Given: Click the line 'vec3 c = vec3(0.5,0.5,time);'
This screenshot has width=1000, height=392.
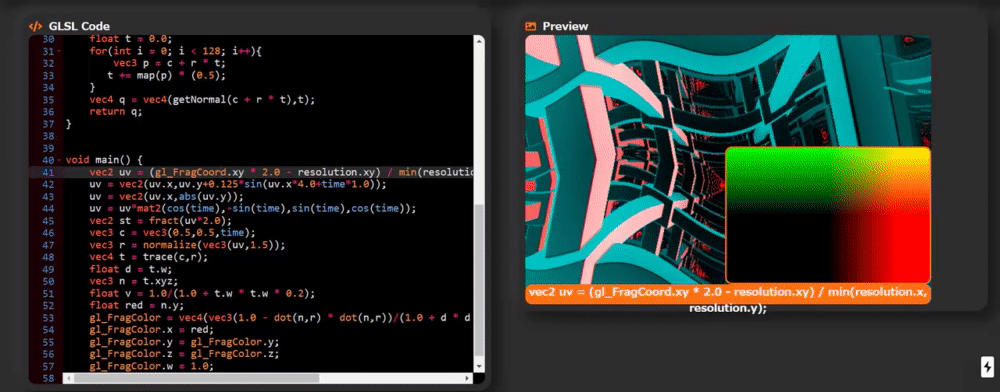Looking at the screenshot, I should click(x=172, y=233).
